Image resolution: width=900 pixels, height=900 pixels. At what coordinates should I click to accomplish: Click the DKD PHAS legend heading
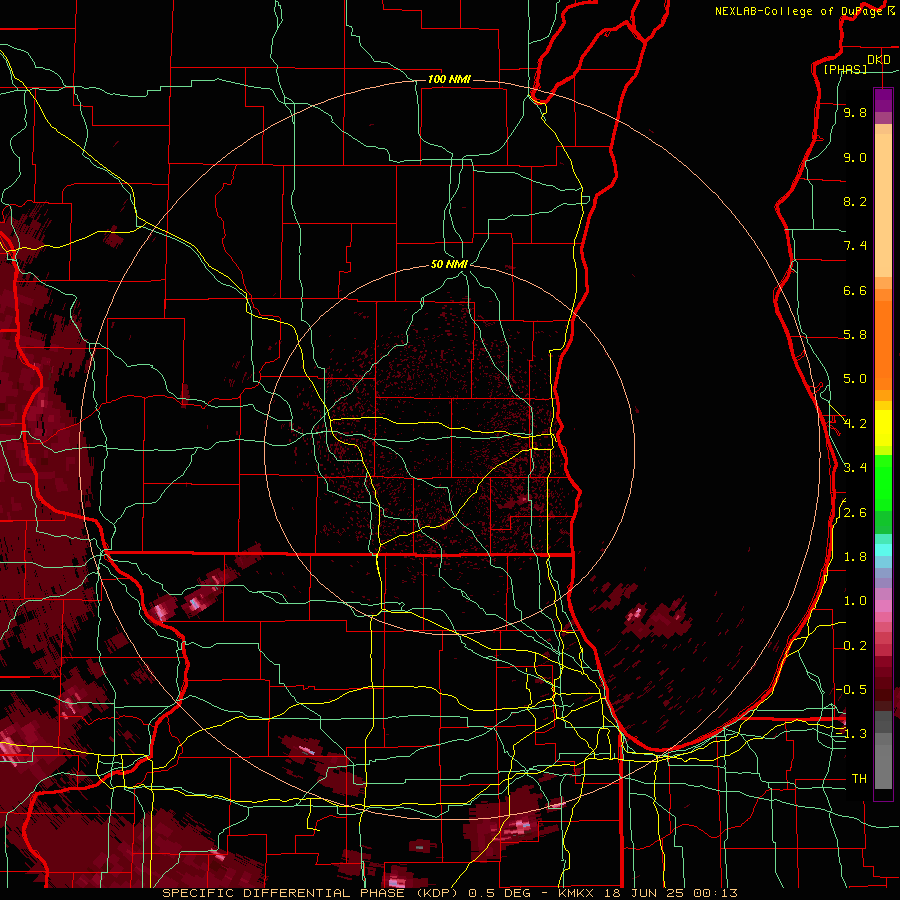click(856, 64)
